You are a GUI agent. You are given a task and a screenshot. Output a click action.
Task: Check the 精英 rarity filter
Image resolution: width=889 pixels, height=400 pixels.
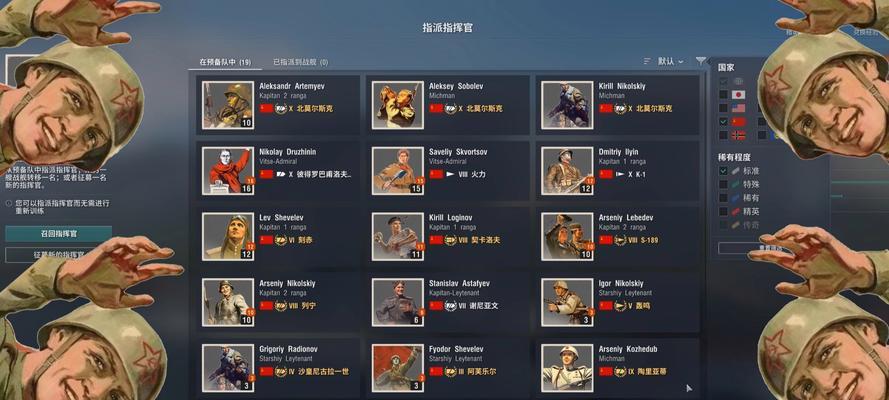pos(723,211)
